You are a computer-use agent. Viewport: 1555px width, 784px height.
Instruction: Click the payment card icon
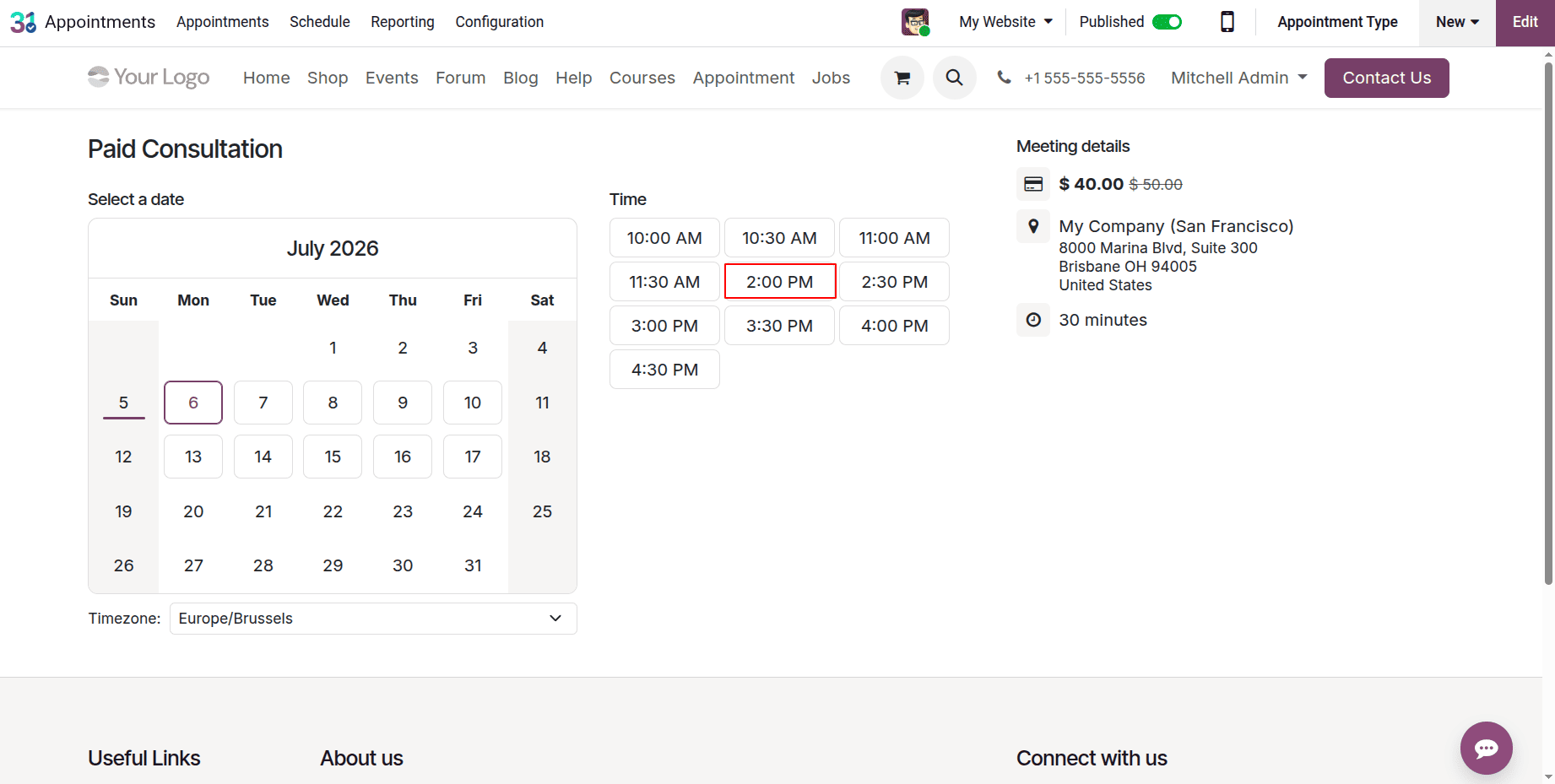coord(1033,184)
